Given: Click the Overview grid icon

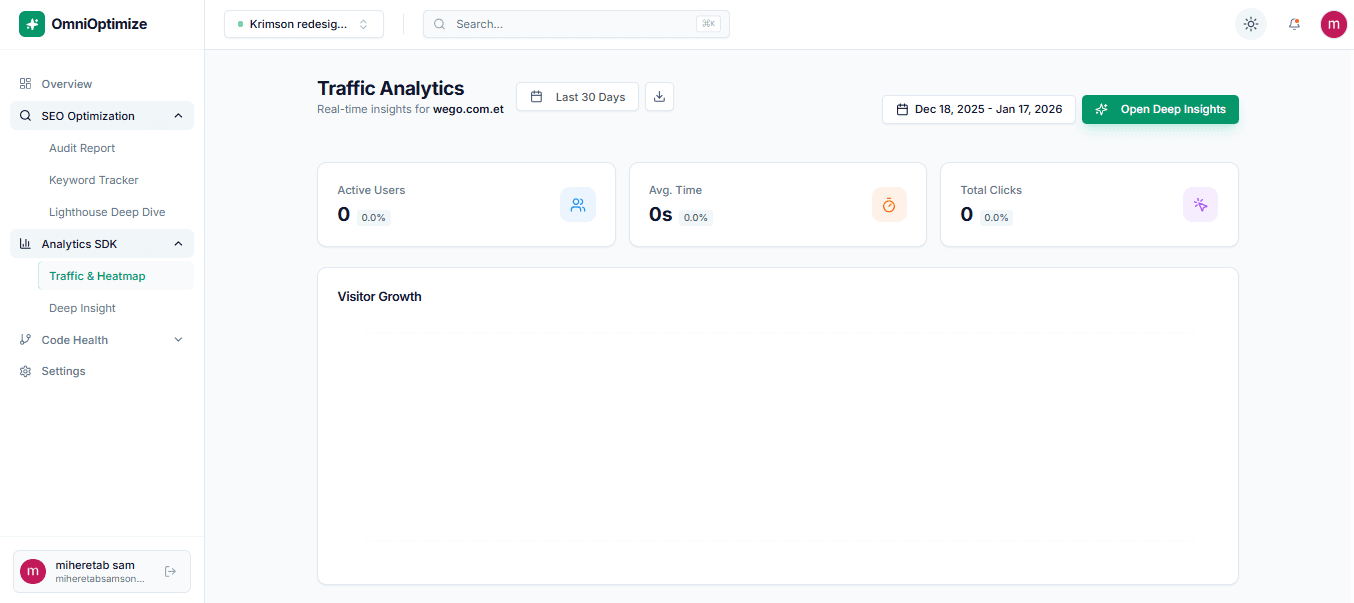Looking at the screenshot, I should click(x=25, y=84).
